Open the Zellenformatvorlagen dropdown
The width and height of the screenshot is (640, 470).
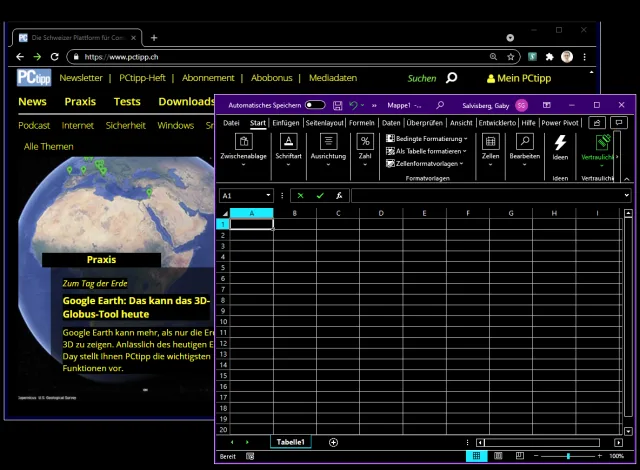click(426, 163)
